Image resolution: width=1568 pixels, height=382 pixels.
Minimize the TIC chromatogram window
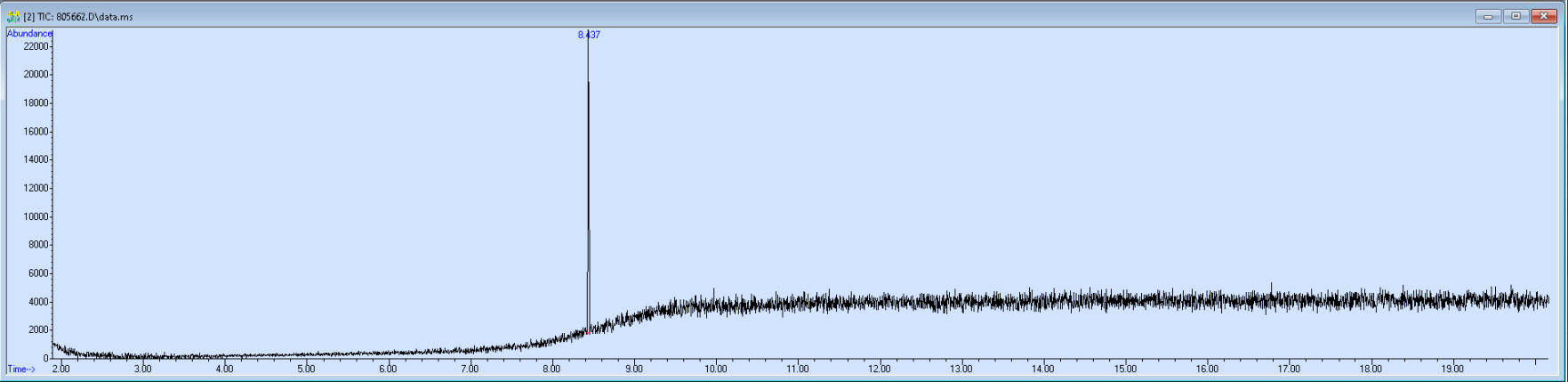(x=1487, y=16)
